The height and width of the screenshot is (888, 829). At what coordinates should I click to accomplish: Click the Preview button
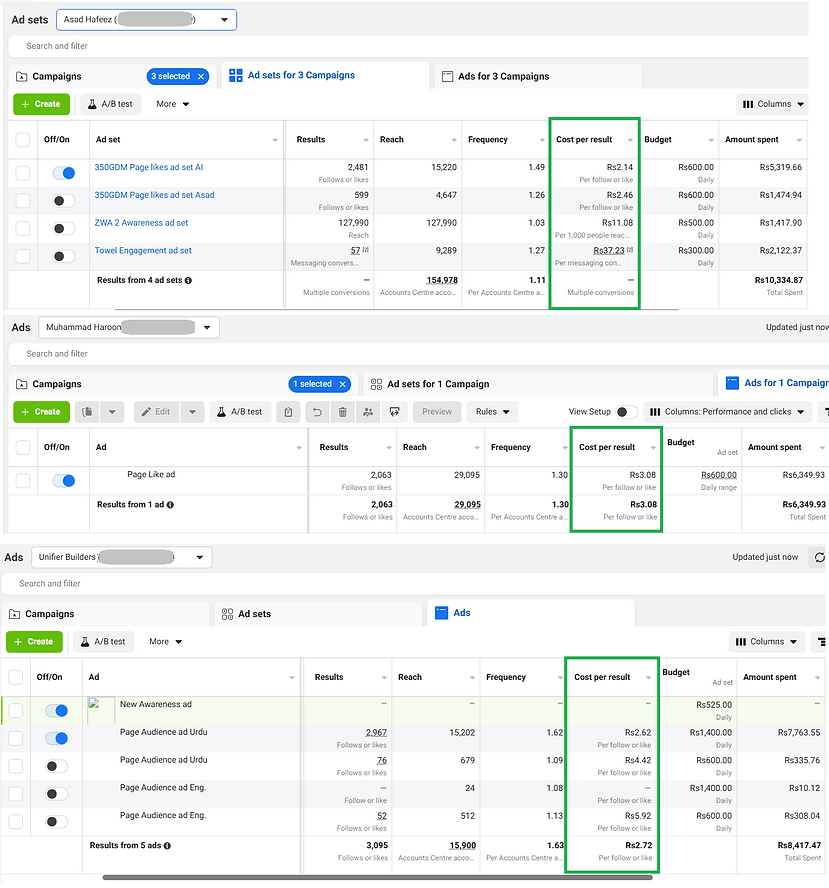437,412
